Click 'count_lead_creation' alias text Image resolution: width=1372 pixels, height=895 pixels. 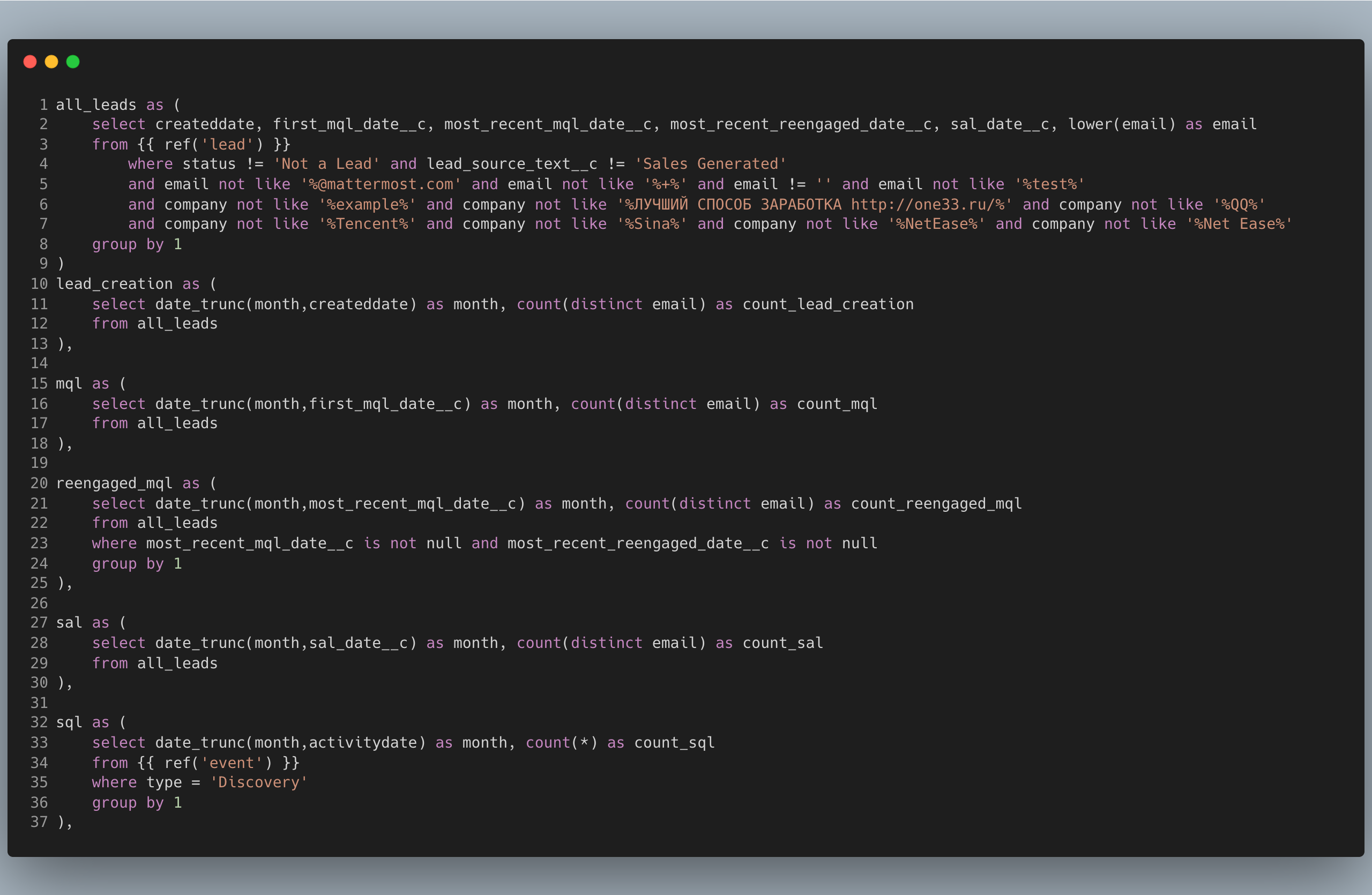[x=828, y=304]
